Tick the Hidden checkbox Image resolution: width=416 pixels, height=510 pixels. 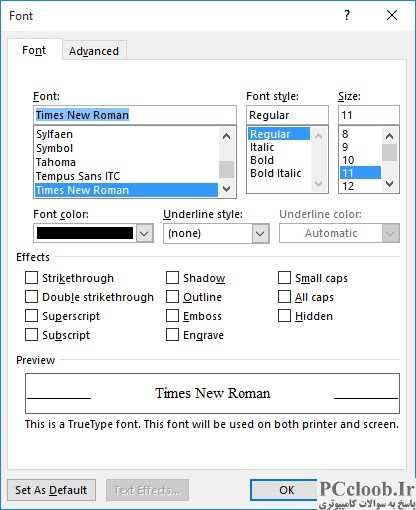click(x=284, y=315)
